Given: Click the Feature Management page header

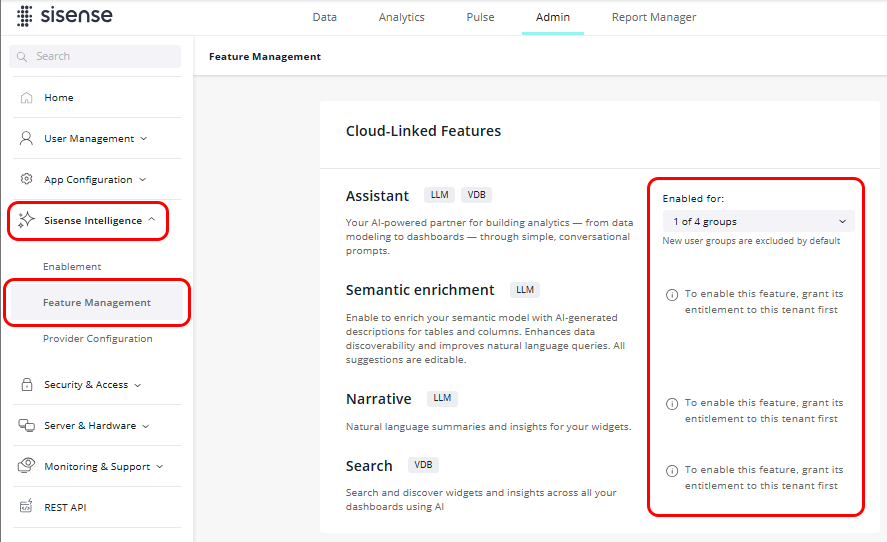Looking at the screenshot, I should point(265,57).
